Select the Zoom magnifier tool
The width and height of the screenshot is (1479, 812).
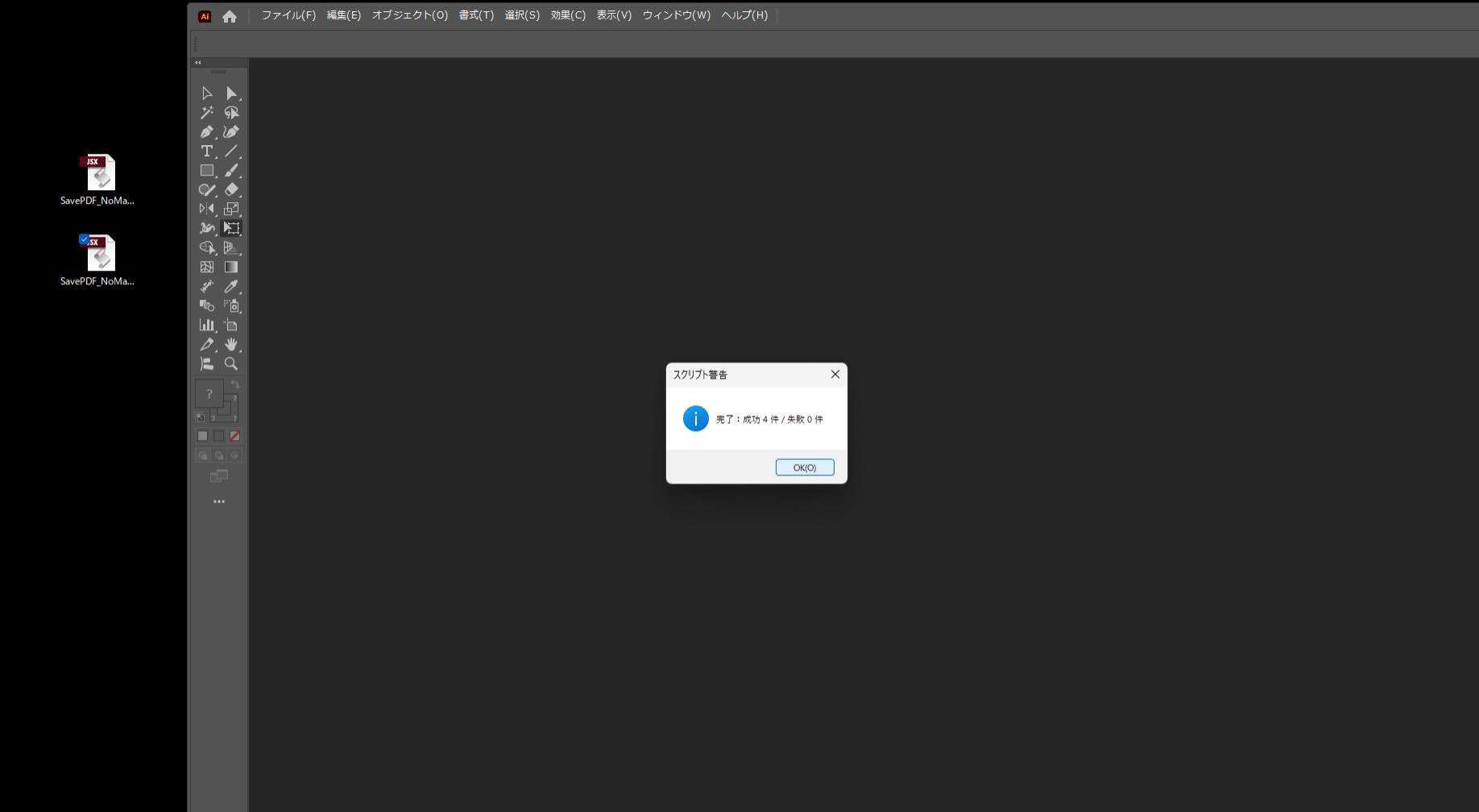[x=231, y=364]
